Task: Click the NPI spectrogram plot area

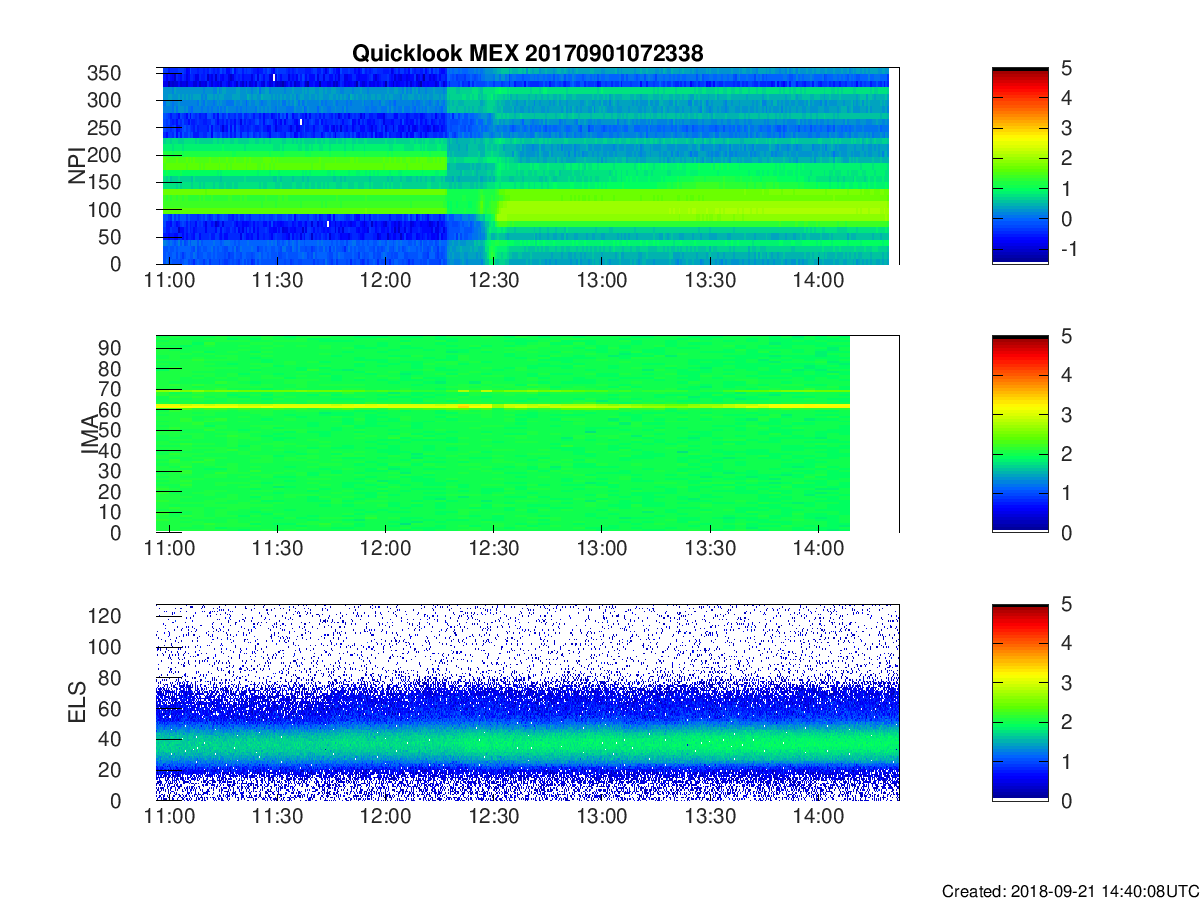Action: pyautogui.click(x=527, y=166)
